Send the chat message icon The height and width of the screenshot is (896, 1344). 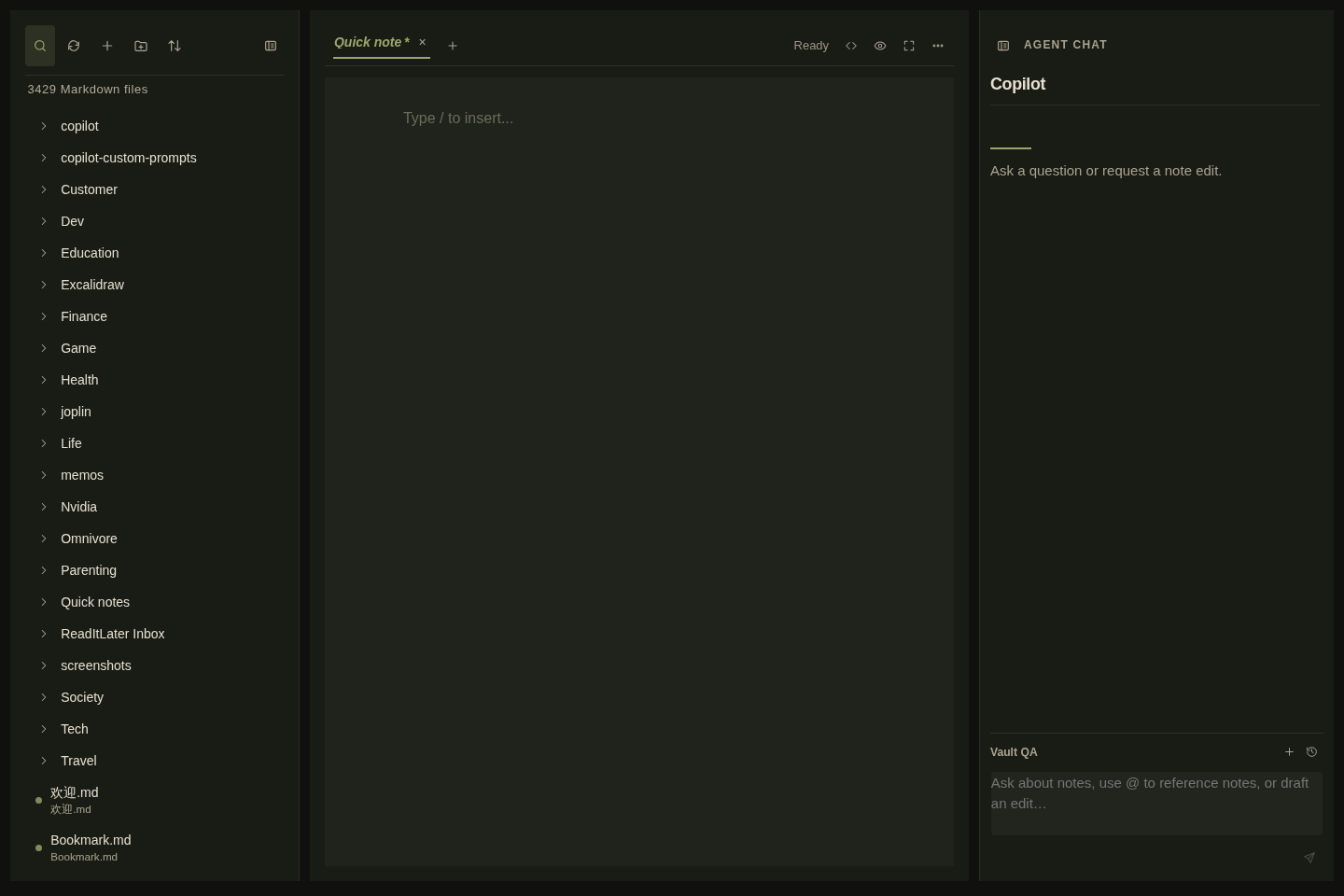click(1309, 858)
